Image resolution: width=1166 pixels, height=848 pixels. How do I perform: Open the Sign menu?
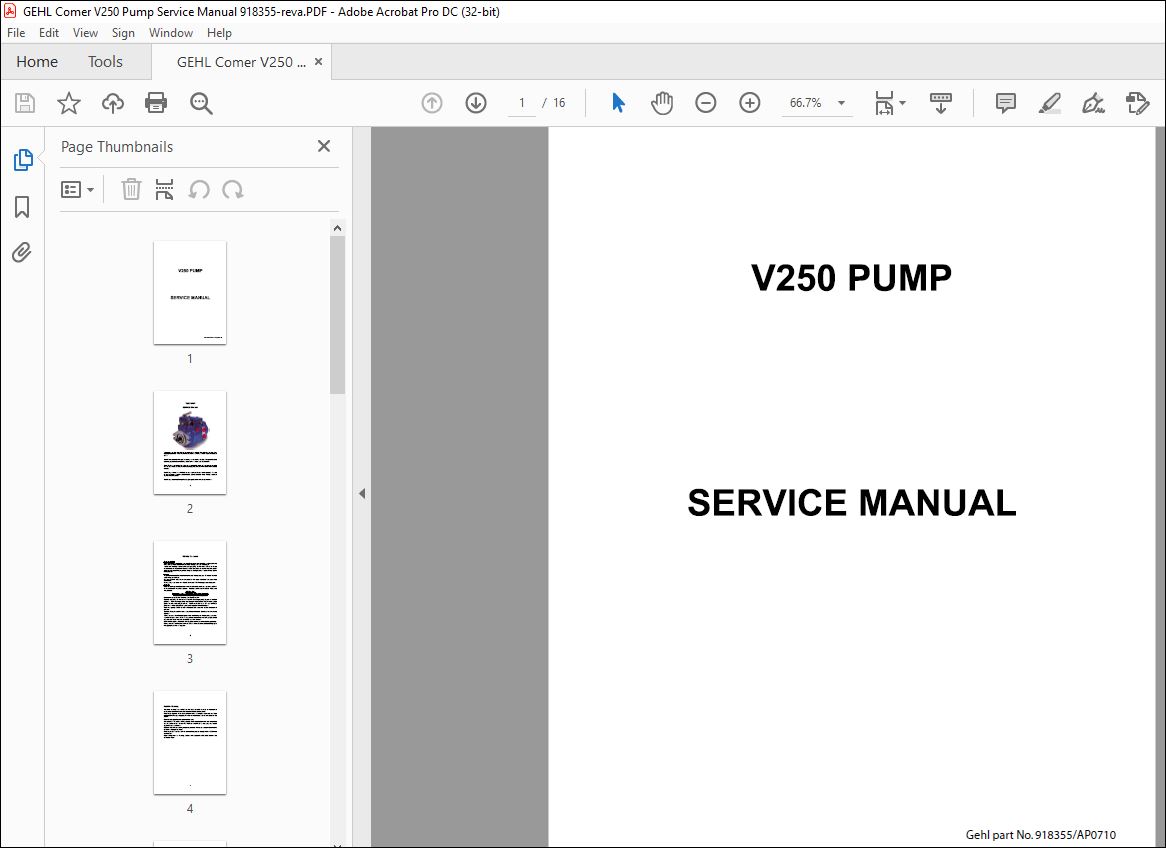point(123,33)
